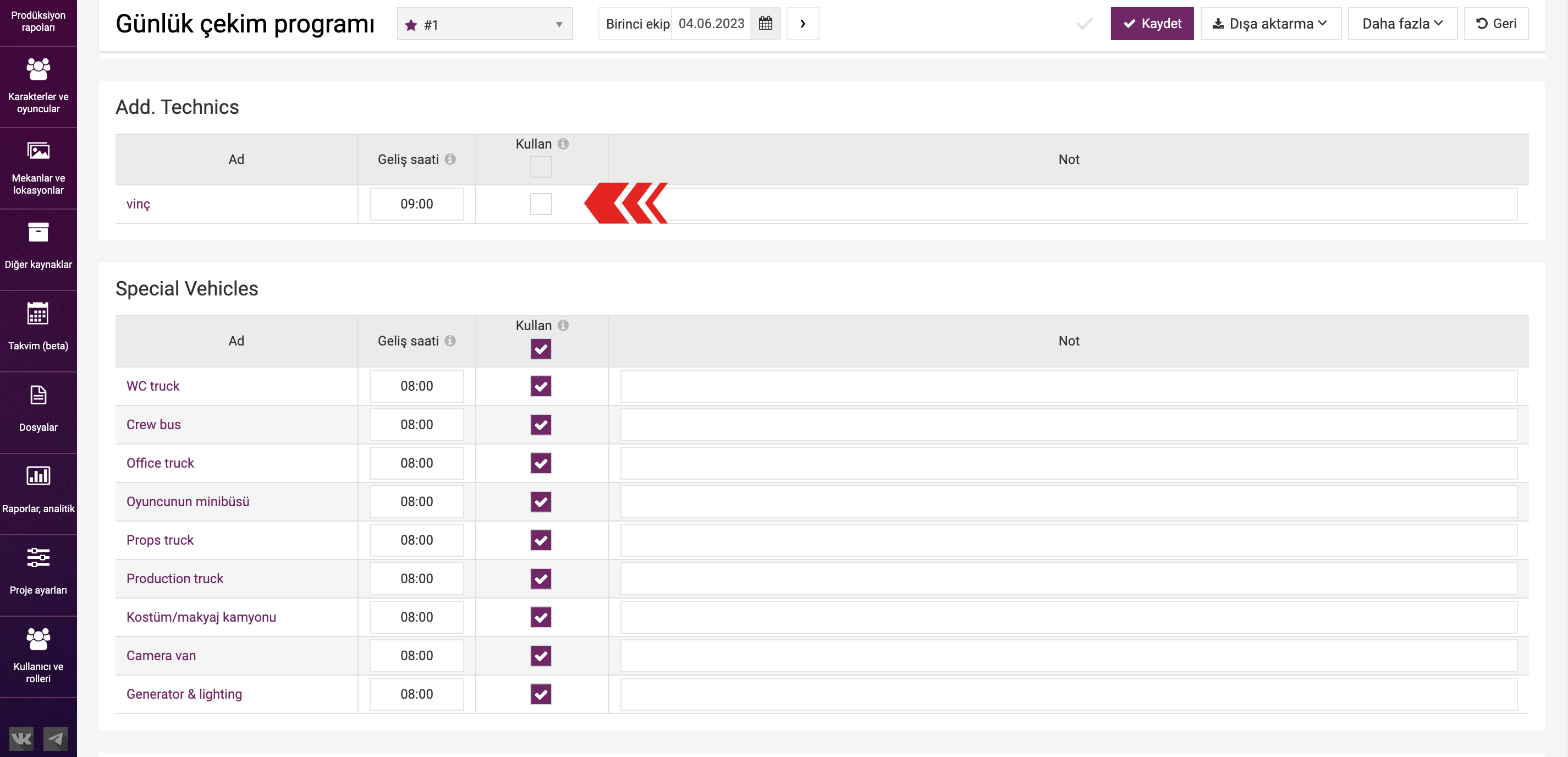Open Mekanlar ve lokasyonlar section
This screenshot has height=757, width=1568.
pyautogui.click(x=38, y=168)
